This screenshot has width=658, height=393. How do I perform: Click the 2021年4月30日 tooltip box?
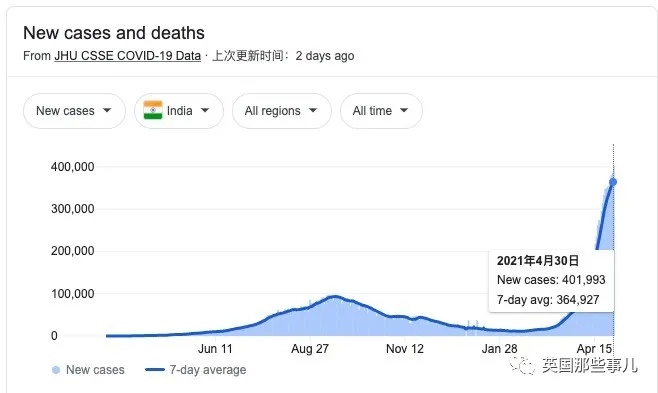click(551, 281)
